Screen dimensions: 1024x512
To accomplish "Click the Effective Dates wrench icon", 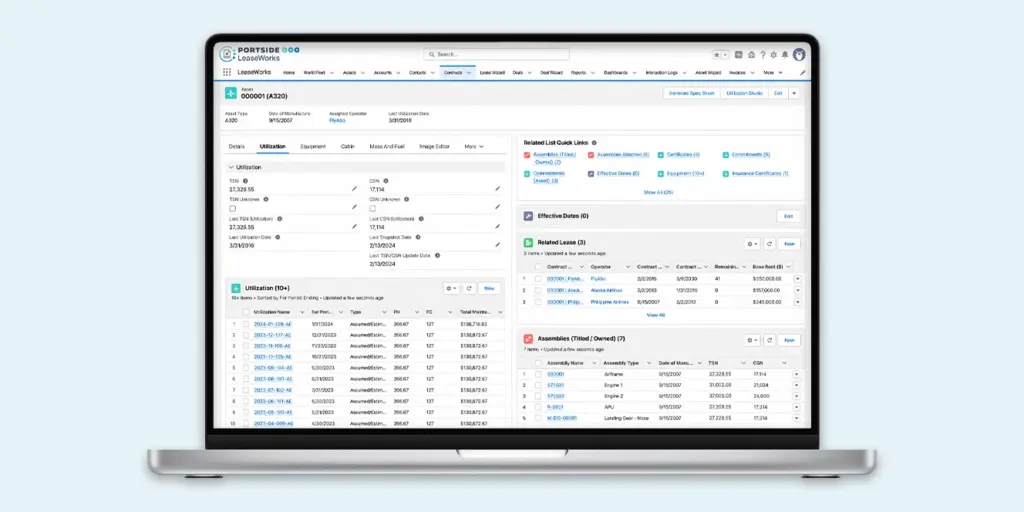I will (x=528, y=216).
